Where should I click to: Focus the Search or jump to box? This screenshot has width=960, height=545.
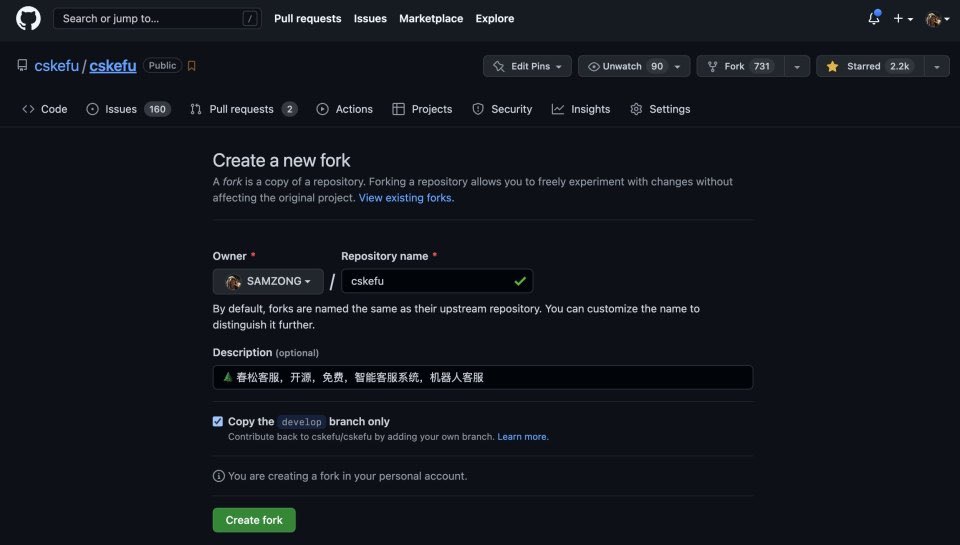coord(150,18)
